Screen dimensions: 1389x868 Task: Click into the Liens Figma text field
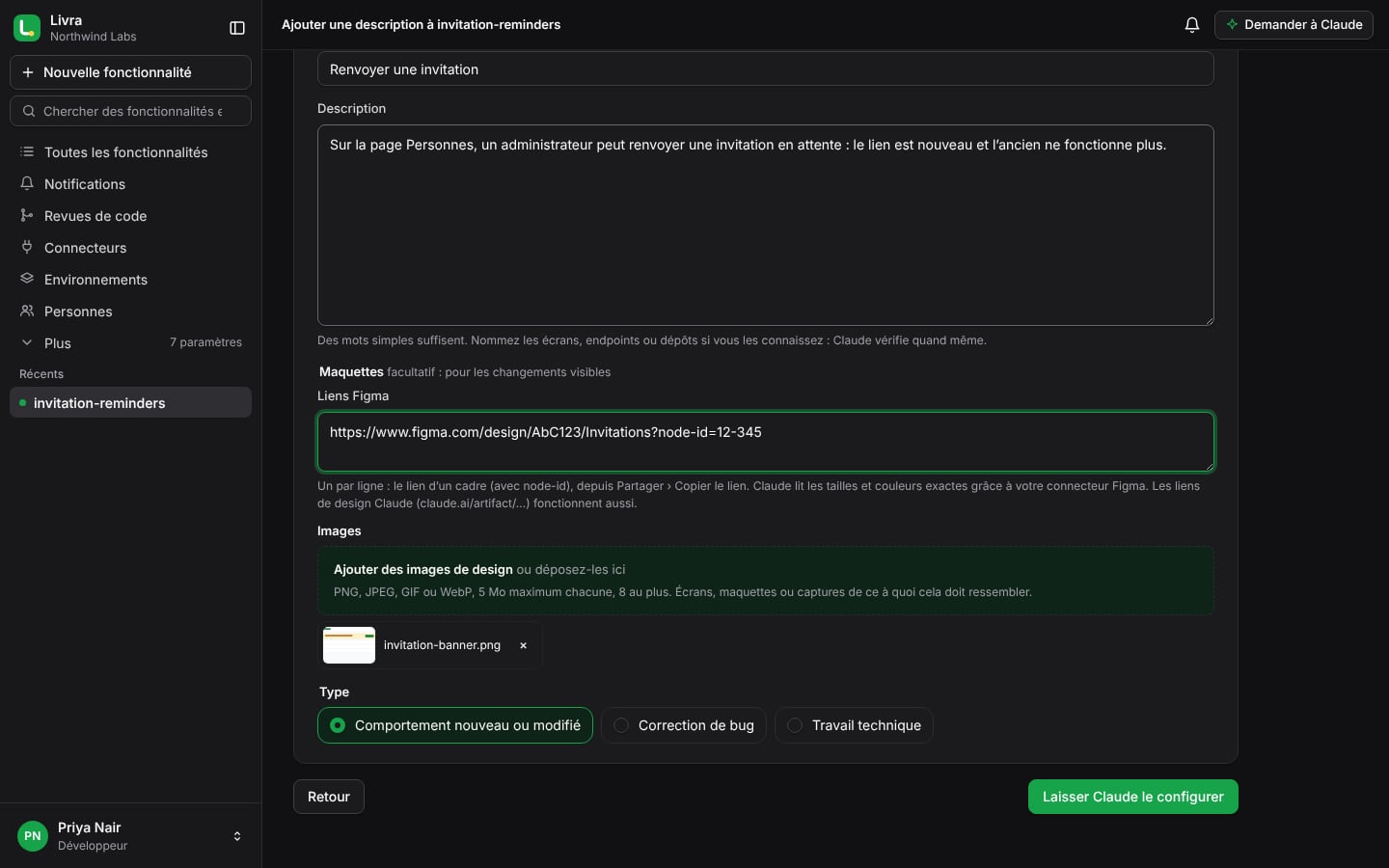766,442
